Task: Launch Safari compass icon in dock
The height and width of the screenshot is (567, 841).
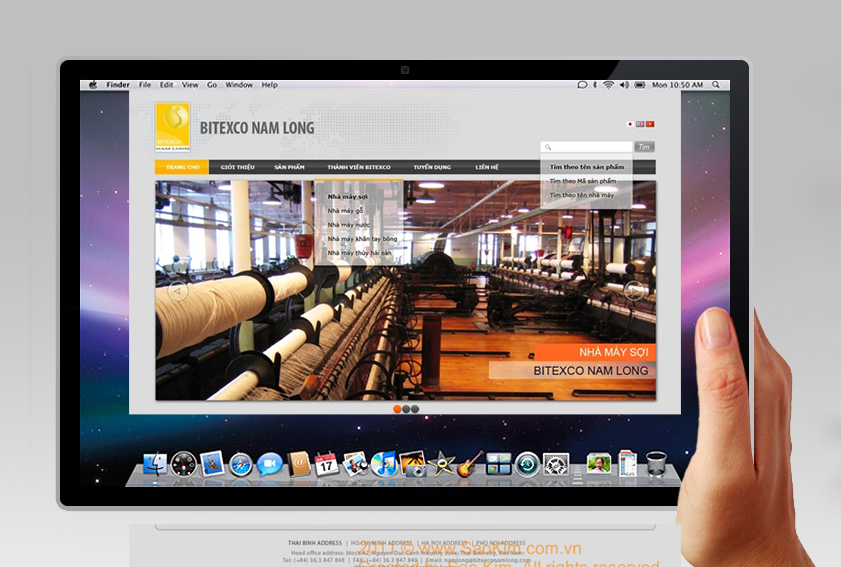Action: tap(241, 465)
